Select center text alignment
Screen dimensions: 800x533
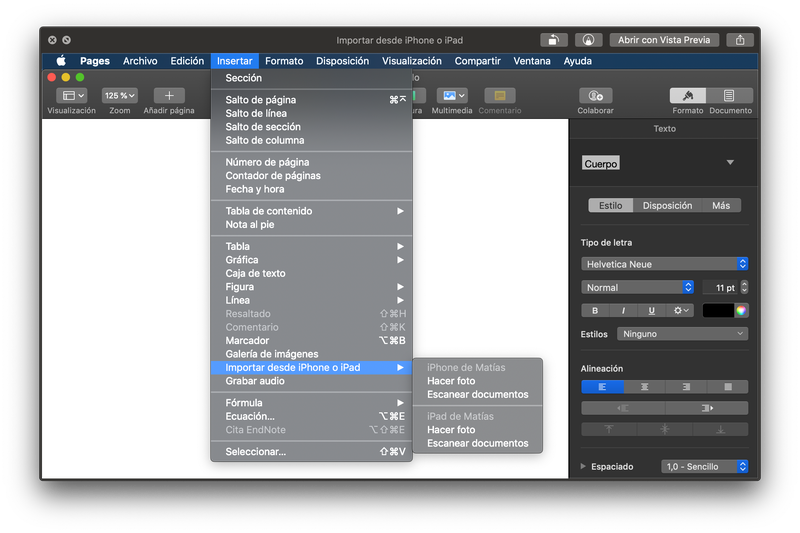coord(644,387)
